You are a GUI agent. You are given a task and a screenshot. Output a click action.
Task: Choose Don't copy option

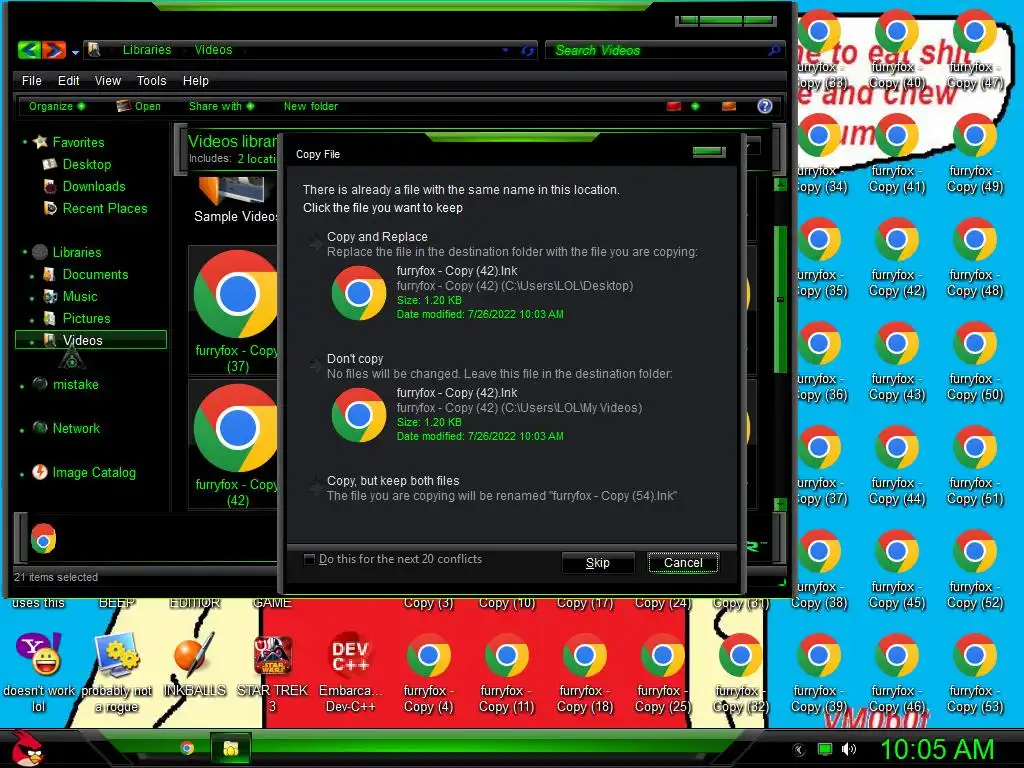click(x=511, y=398)
